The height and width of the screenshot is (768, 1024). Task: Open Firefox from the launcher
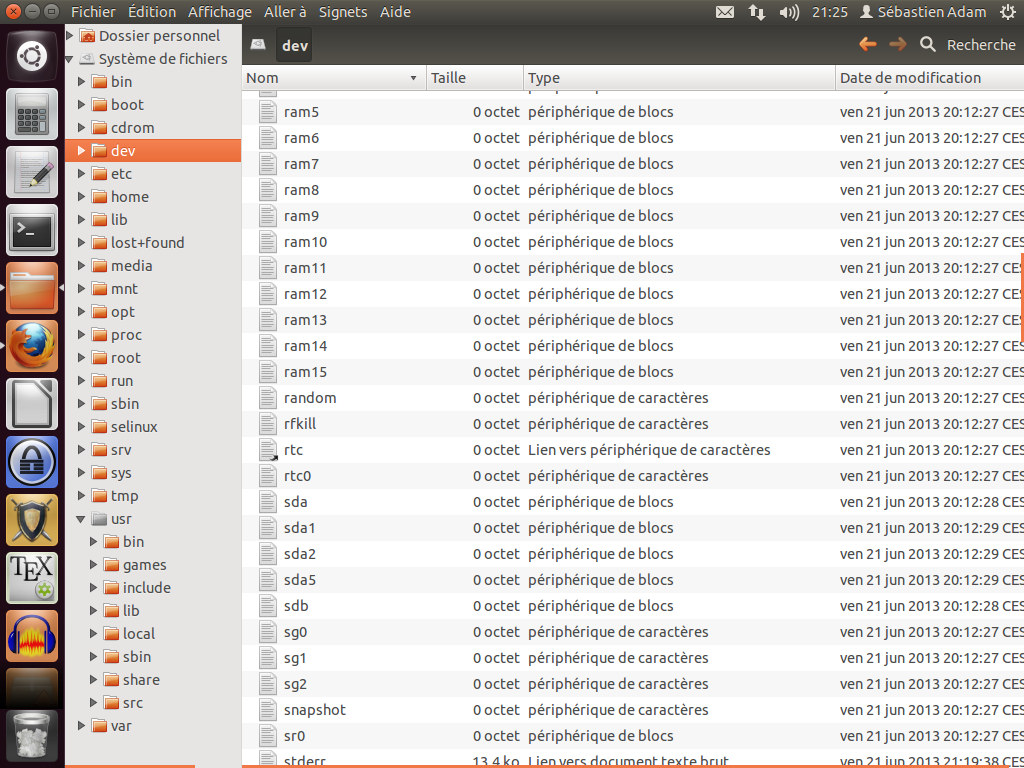[33, 347]
